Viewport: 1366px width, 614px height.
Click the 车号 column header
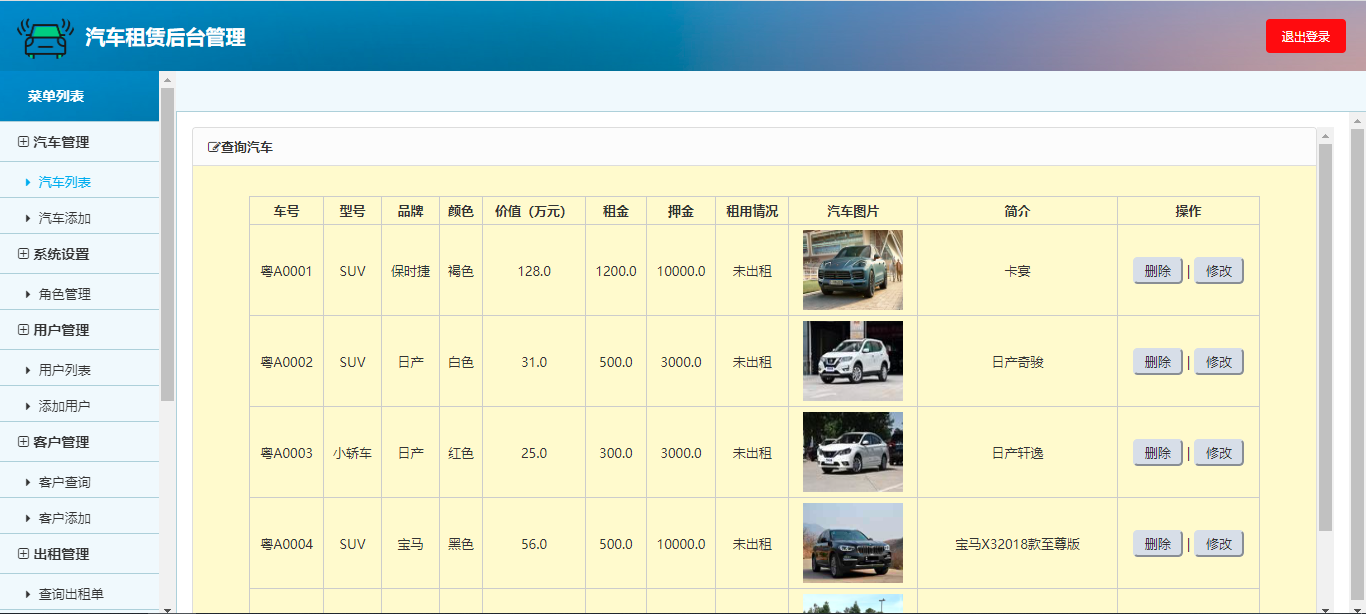coord(287,211)
